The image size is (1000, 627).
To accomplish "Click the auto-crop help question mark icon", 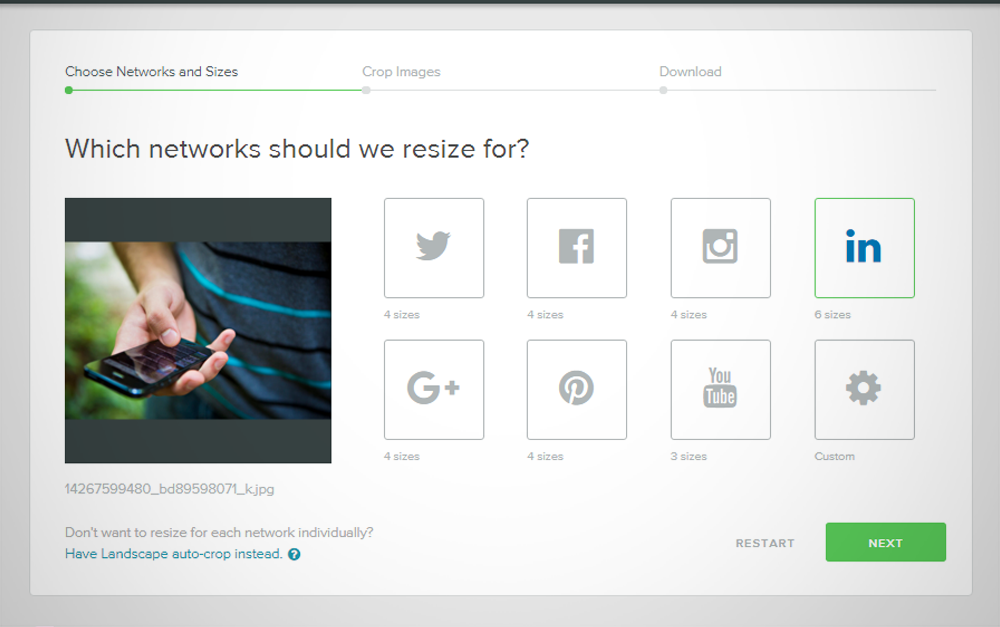I will (x=294, y=554).
